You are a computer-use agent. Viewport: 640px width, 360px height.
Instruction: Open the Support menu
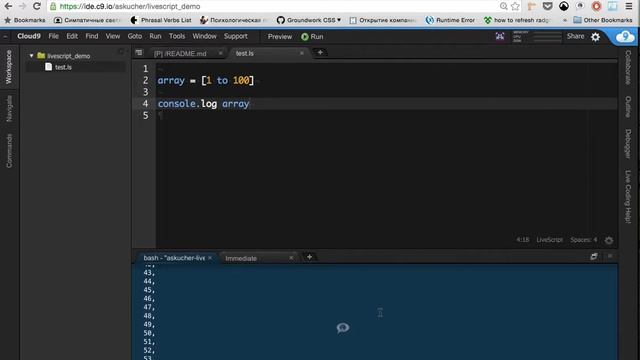[236, 36]
